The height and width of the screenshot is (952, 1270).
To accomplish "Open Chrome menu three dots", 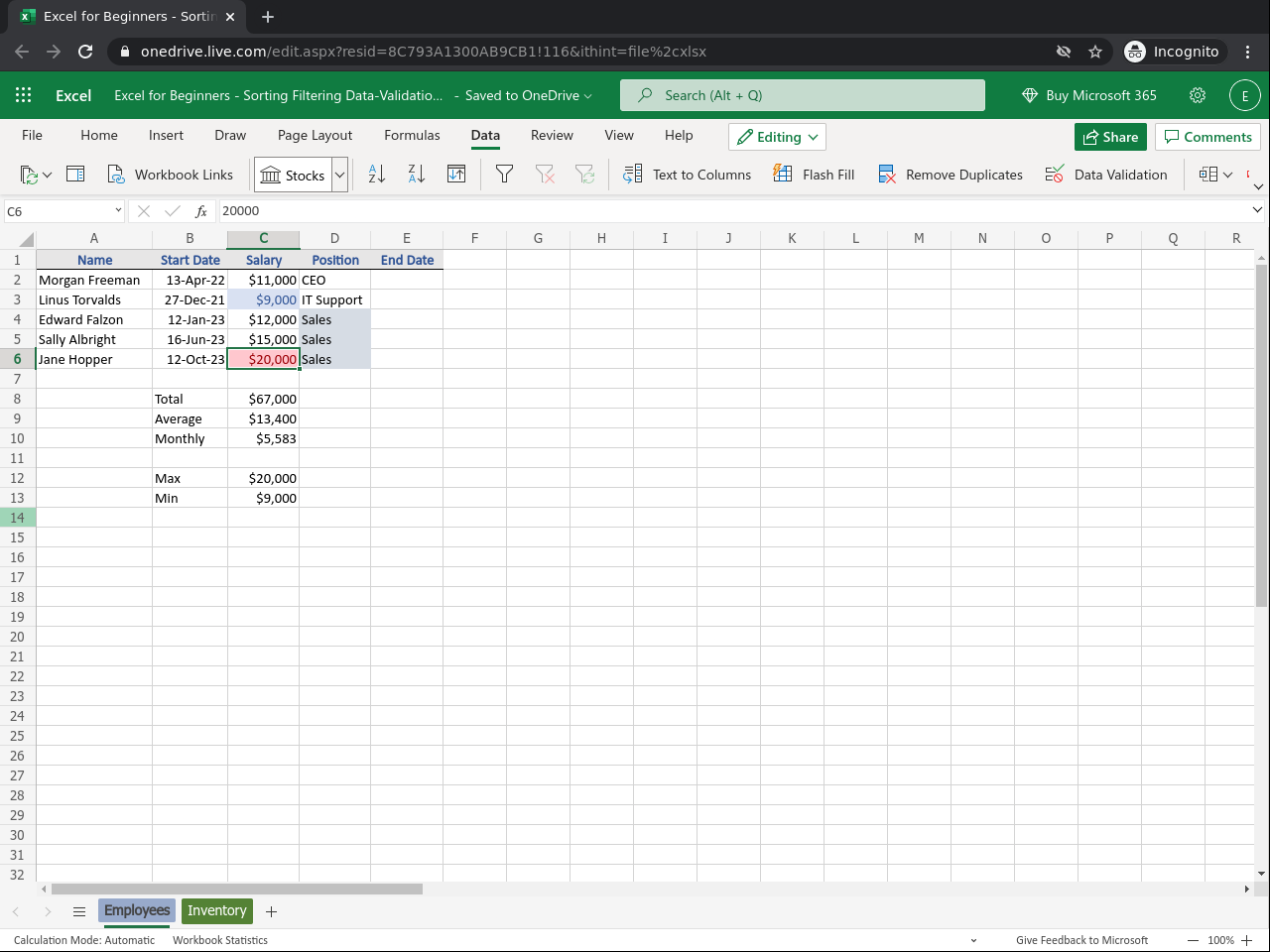I will click(1248, 52).
